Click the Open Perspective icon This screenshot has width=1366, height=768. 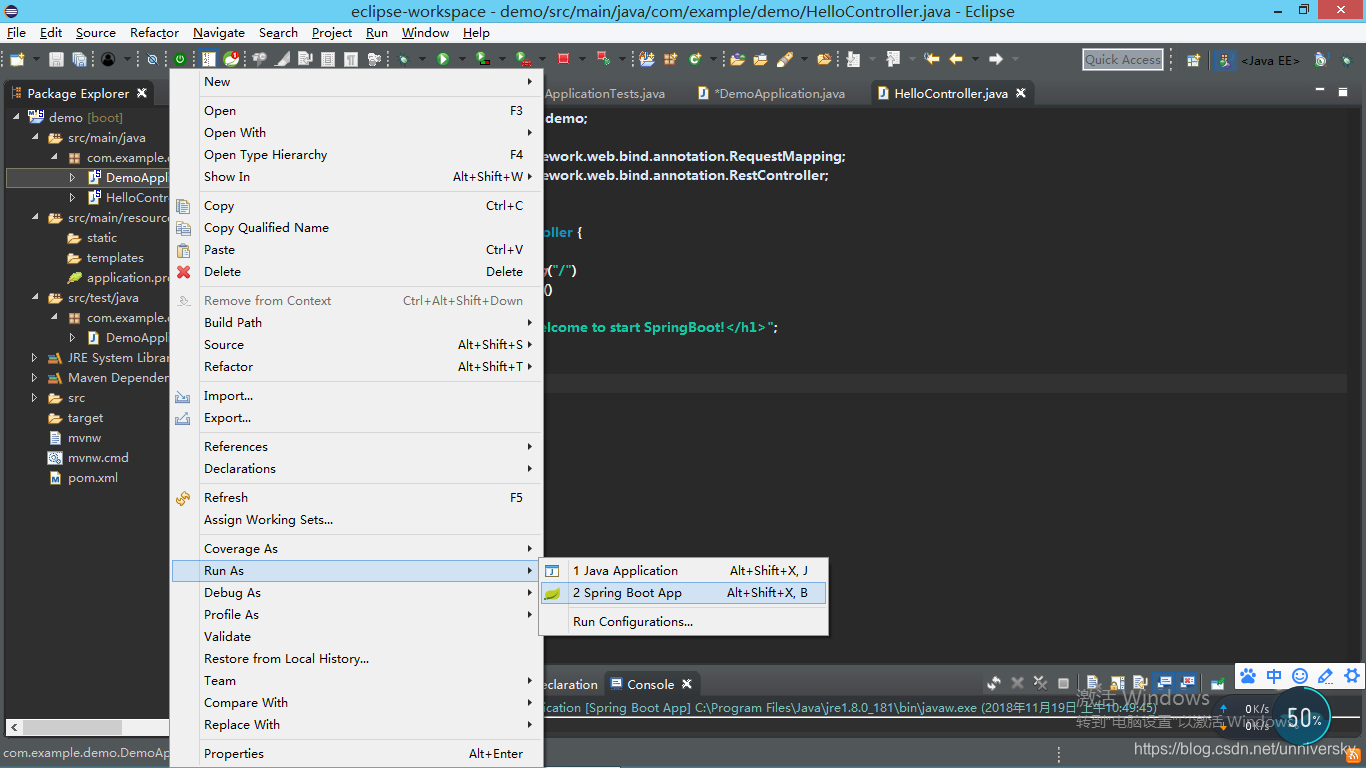[1193, 59]
